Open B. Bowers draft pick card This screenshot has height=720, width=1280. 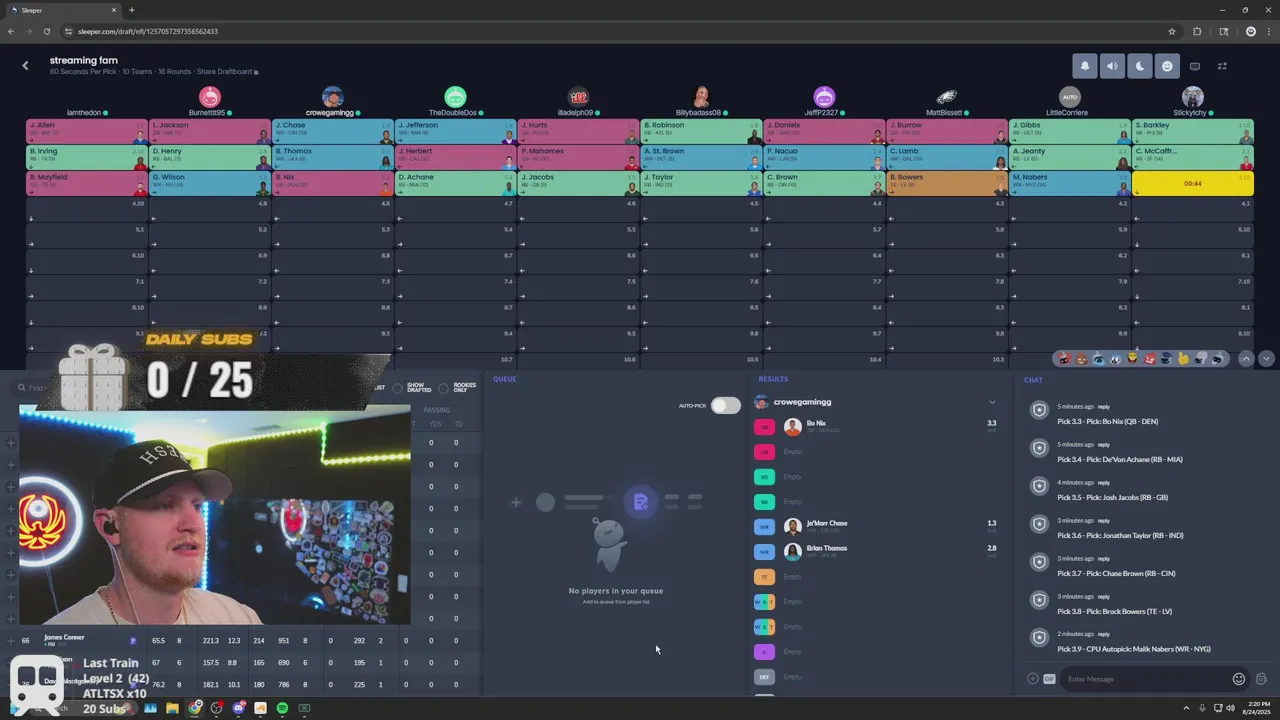946,183
